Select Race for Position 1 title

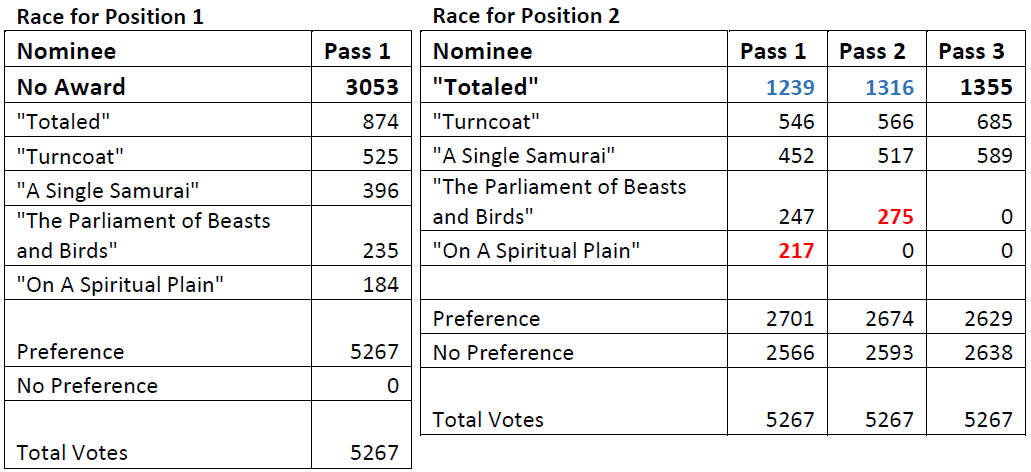[110, 16]
